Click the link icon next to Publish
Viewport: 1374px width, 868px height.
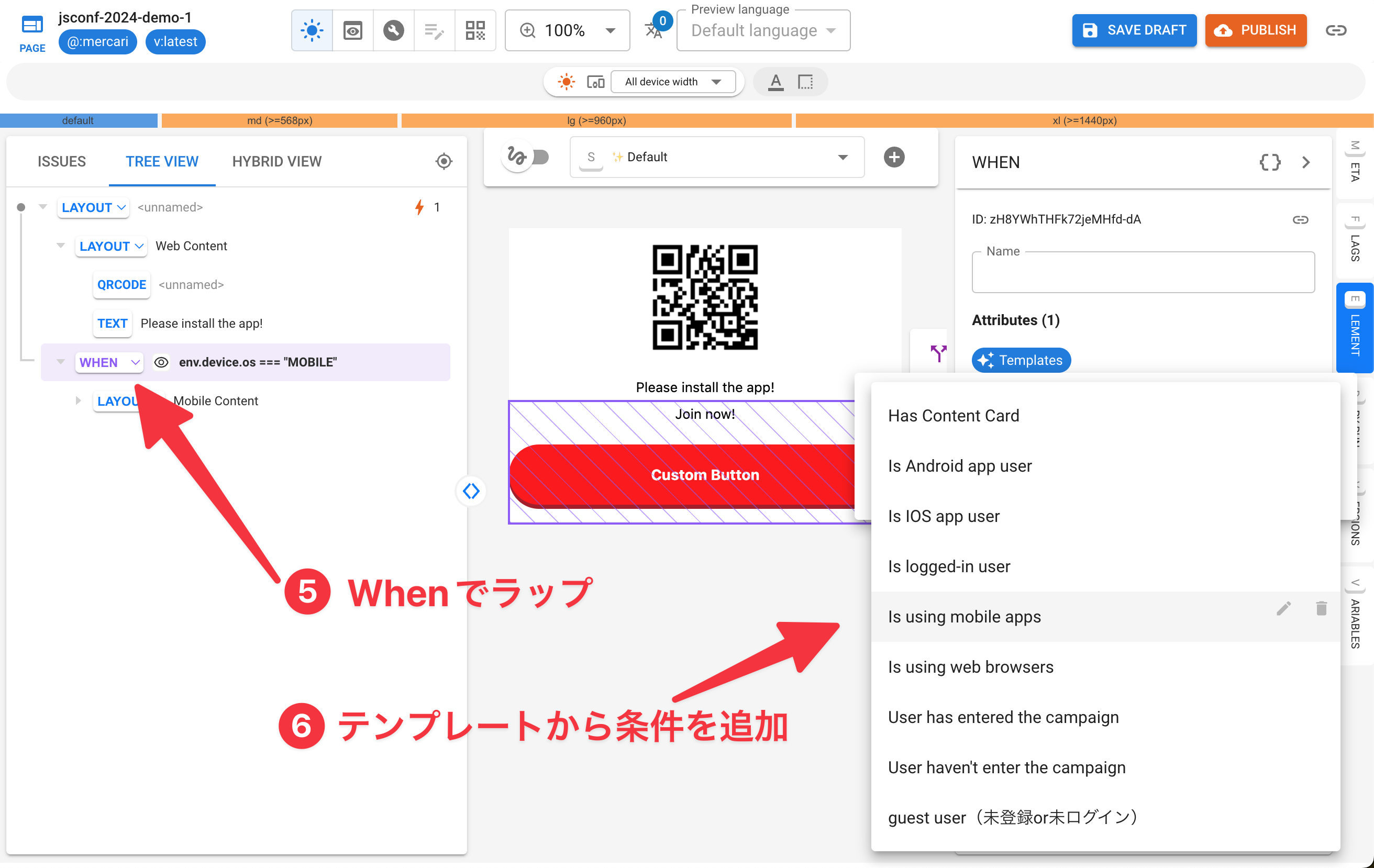[x=1336, y=30]
